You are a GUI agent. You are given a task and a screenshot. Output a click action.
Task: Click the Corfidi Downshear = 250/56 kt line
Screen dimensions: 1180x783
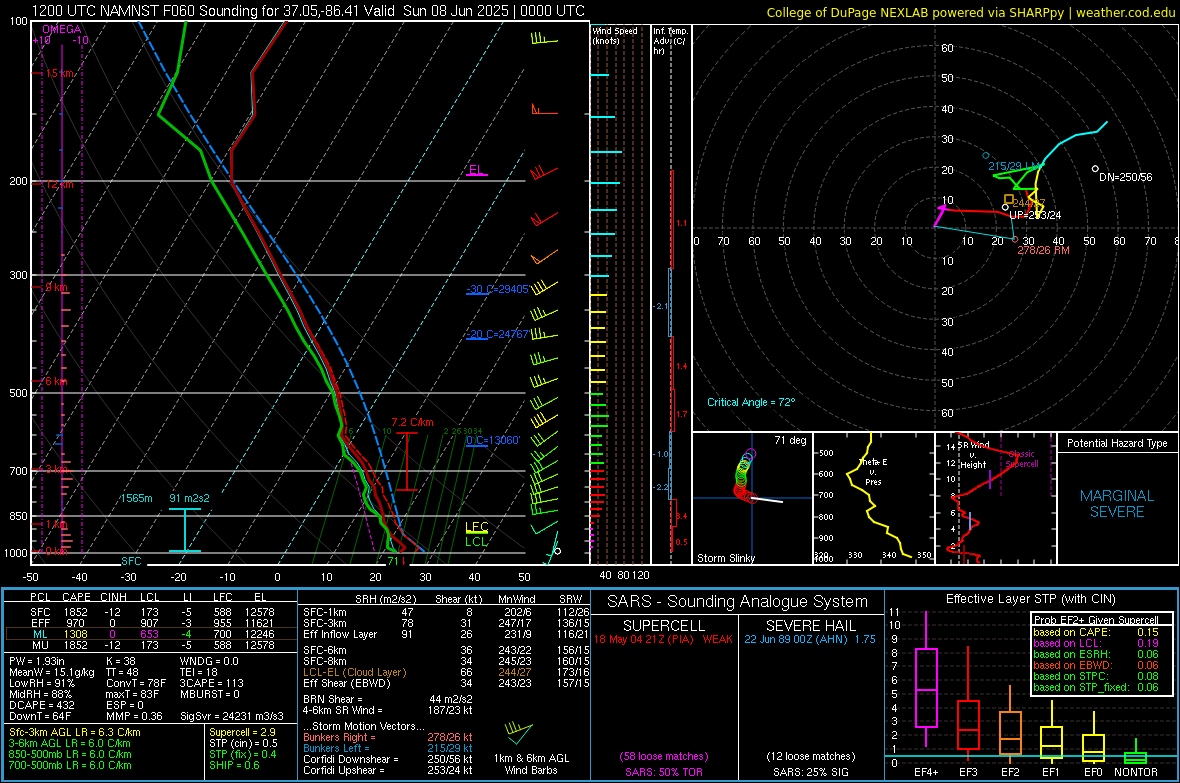tap(388, 759)
